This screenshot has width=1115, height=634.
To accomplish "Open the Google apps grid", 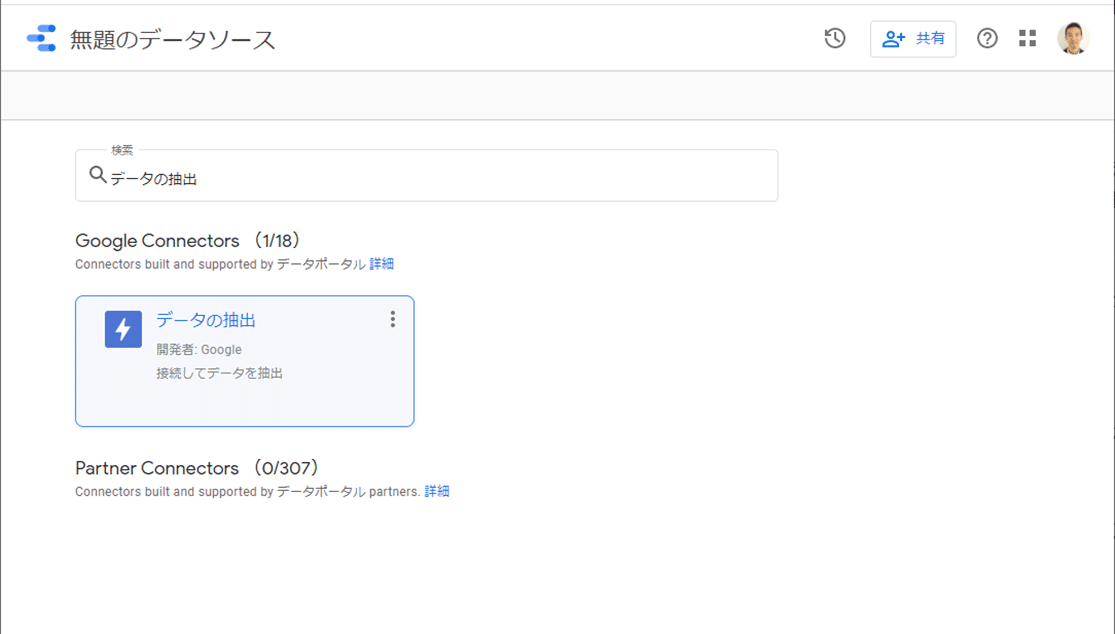I will click(x=1027, y=39).
